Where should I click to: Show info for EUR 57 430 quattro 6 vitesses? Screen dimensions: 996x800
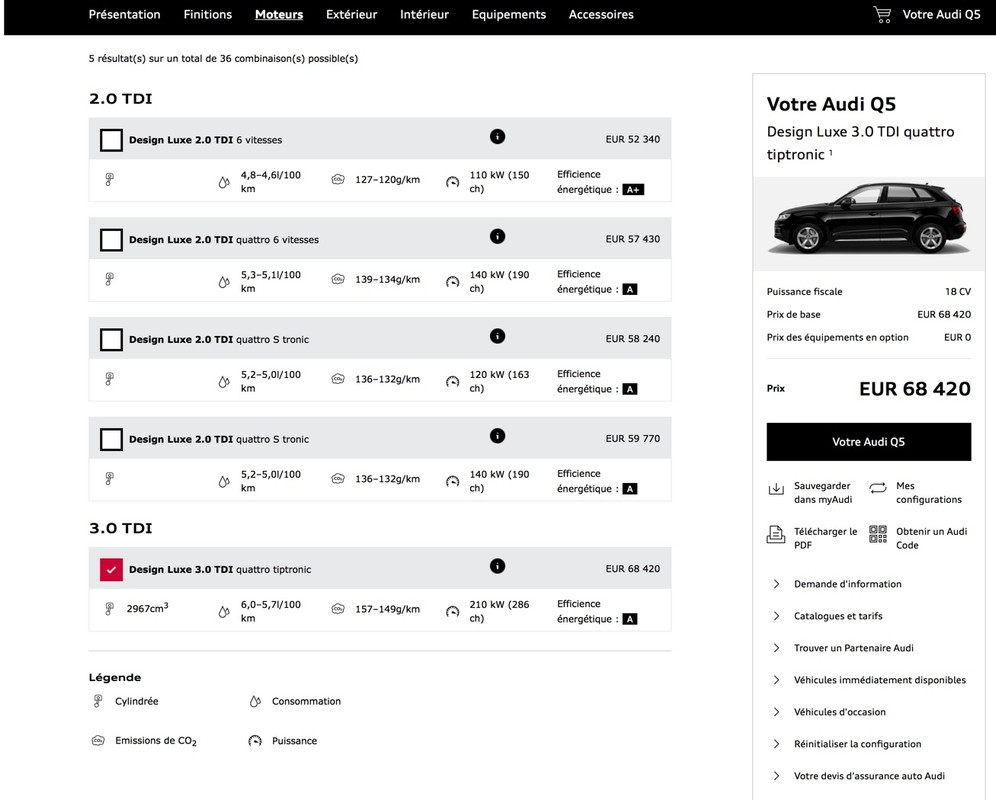pyautogui.click(x=497, y=236)
